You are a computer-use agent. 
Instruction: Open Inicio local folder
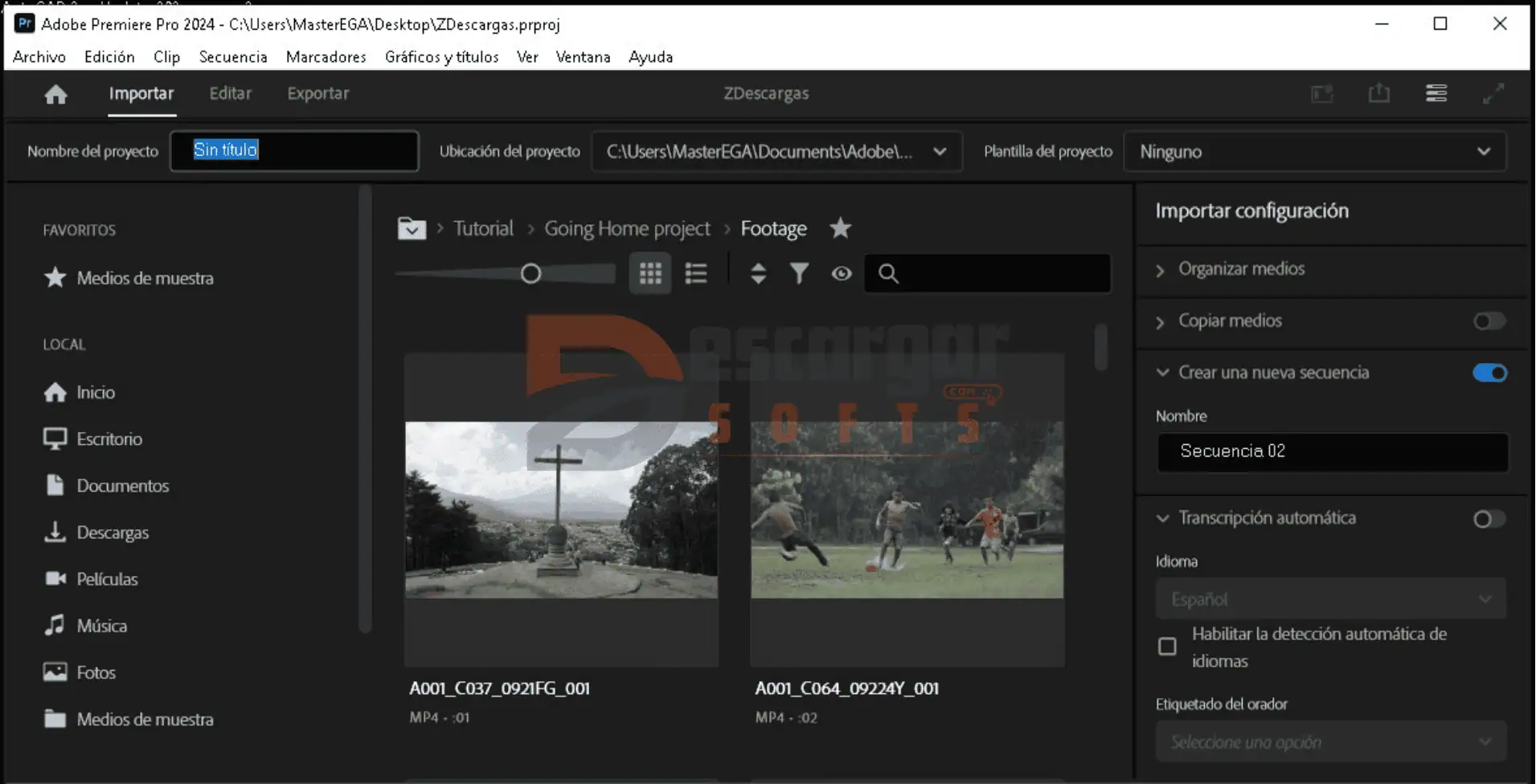click(x=79, y=392)
